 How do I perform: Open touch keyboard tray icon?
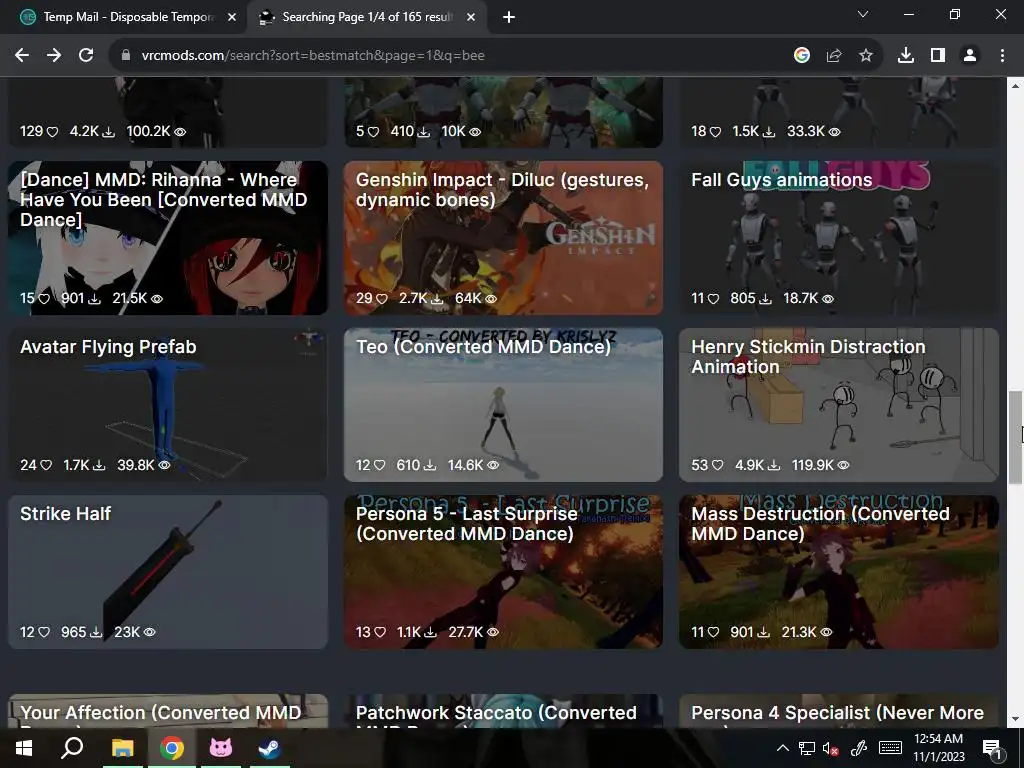tap(891, 748)
